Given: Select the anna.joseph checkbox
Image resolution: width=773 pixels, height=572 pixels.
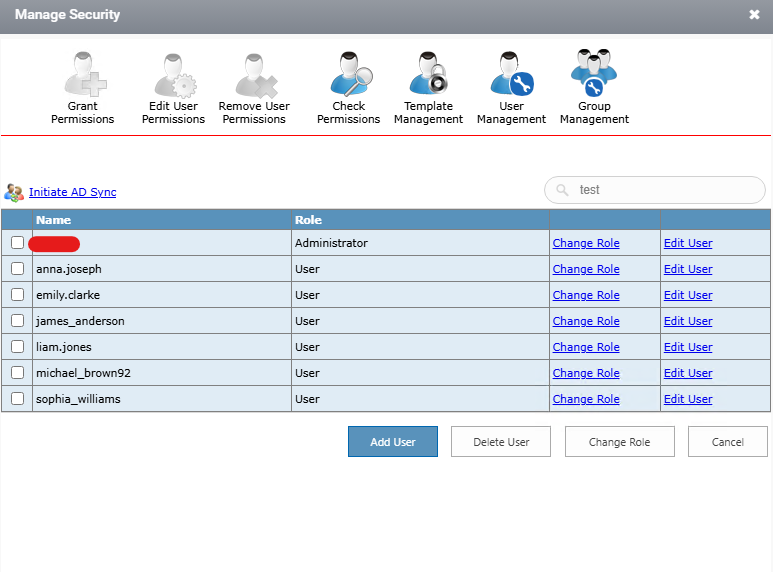Looking at the screenshot, I should point(17,269).
